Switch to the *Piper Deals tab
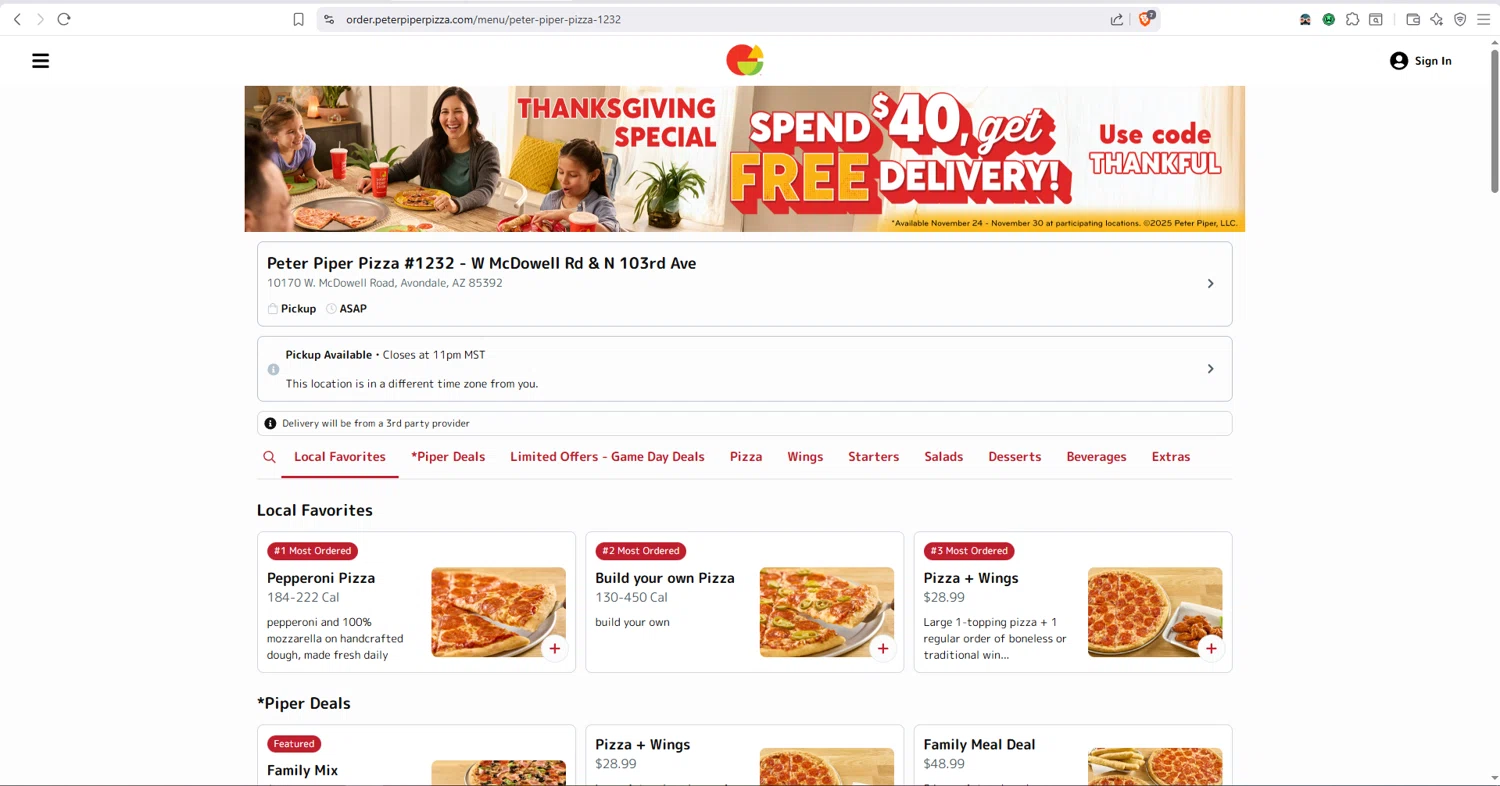The image size is (1500, 786). point(448,457)
